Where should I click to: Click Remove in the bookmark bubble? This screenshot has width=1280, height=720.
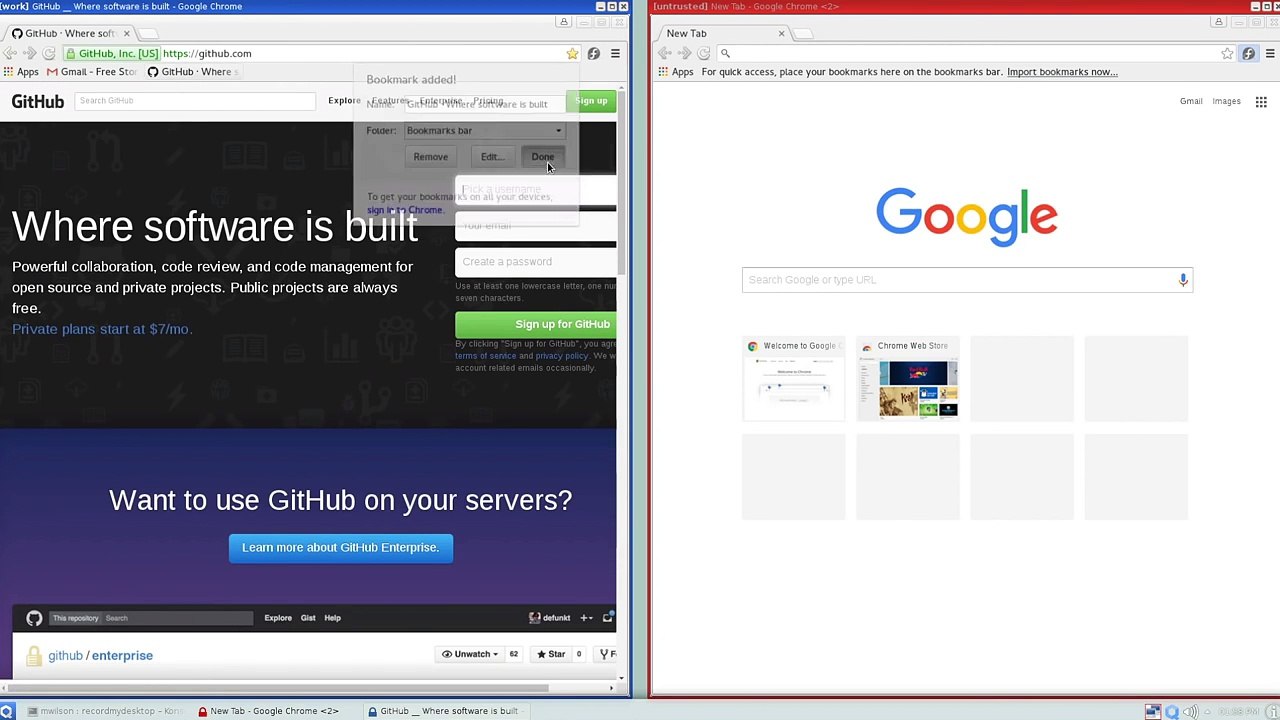click(431, 157)
